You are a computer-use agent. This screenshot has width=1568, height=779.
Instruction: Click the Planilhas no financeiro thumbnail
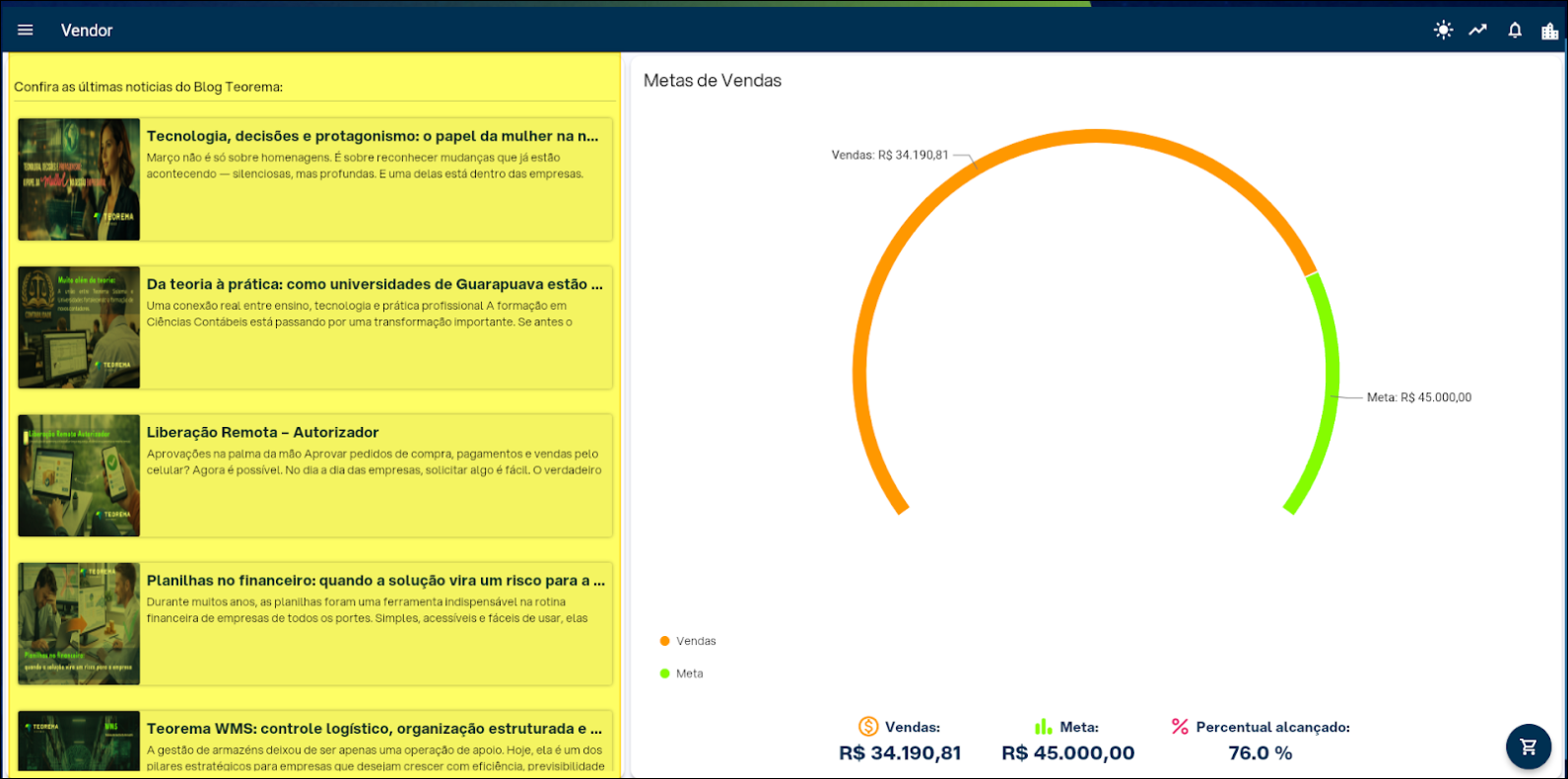[x=79, y=624]
